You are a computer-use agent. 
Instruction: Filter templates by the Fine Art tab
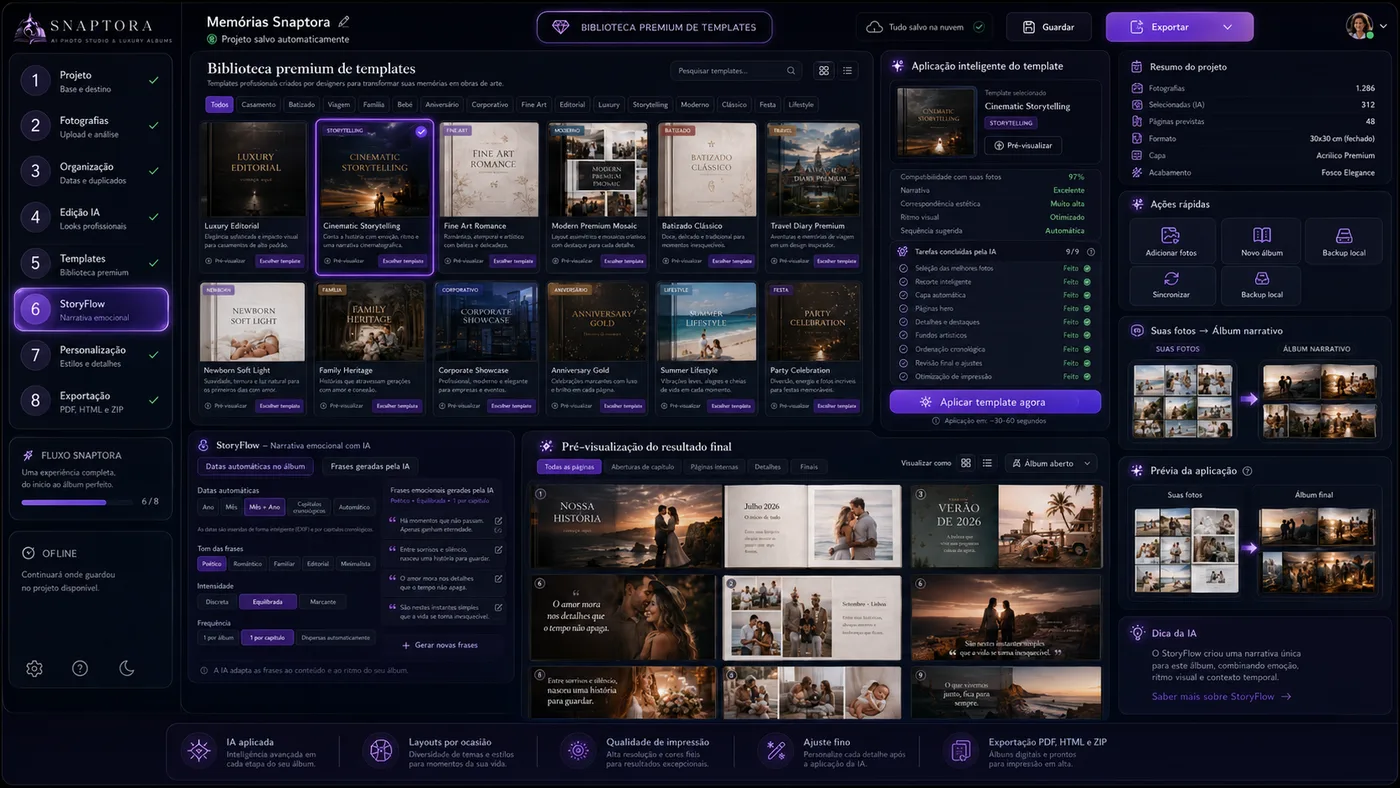click(x=534, y=104)
